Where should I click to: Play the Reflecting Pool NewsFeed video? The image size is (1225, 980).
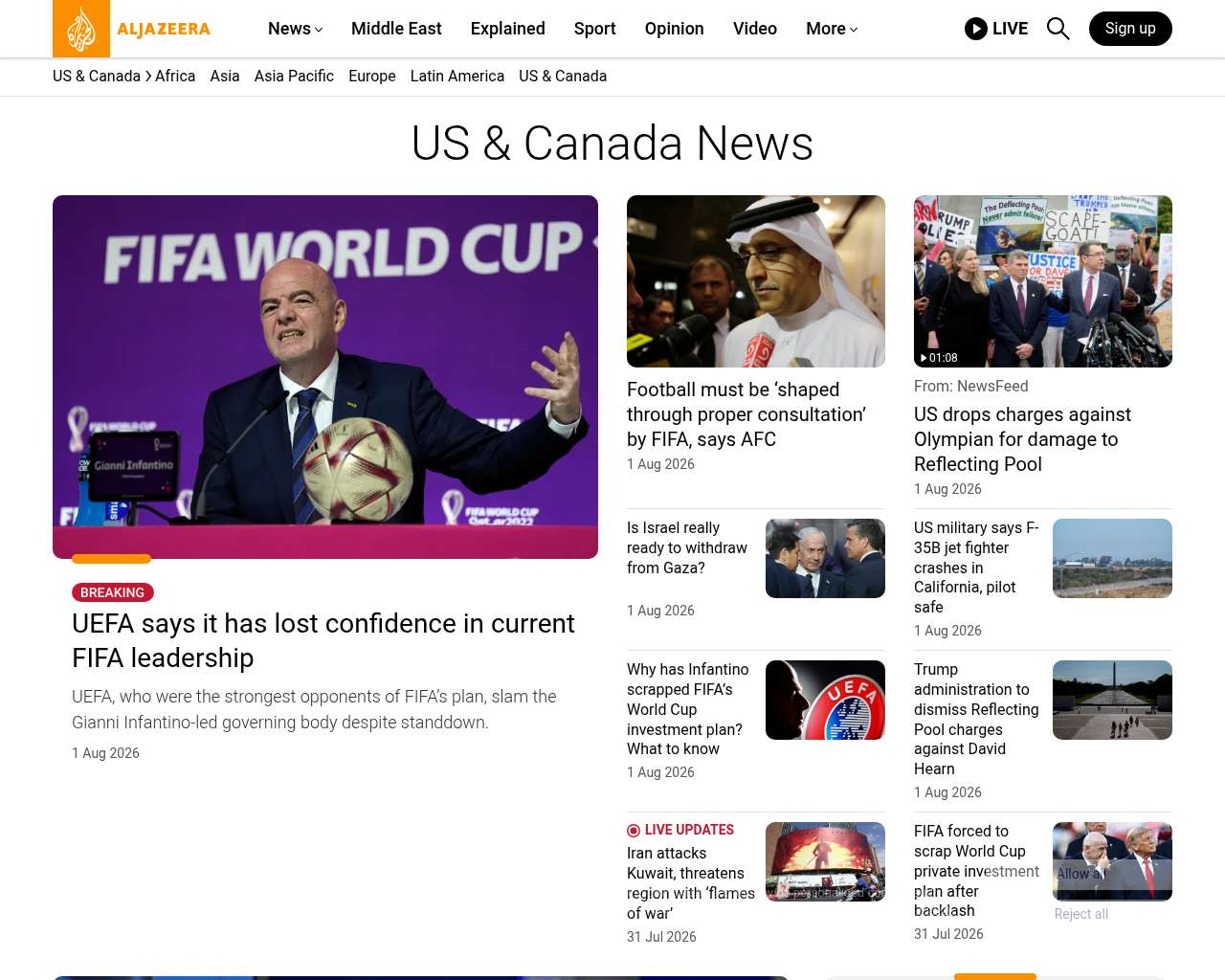pos(1043,281)
